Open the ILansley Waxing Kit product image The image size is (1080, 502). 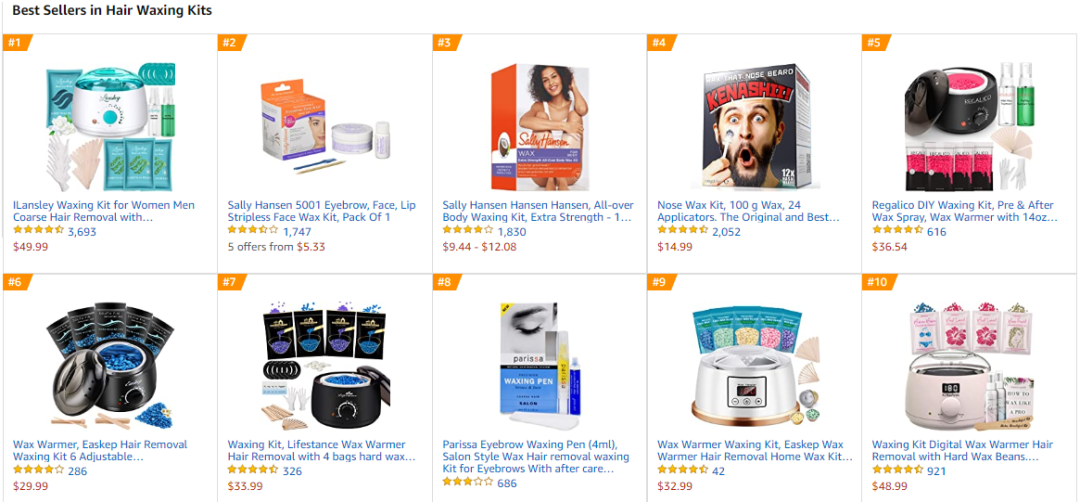tap(110, 126)
